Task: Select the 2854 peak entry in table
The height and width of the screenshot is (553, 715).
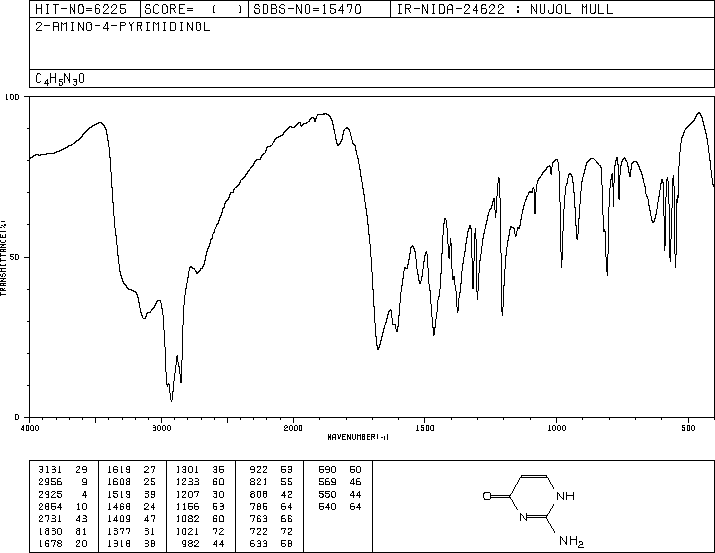Action: (x=63, y=506)
